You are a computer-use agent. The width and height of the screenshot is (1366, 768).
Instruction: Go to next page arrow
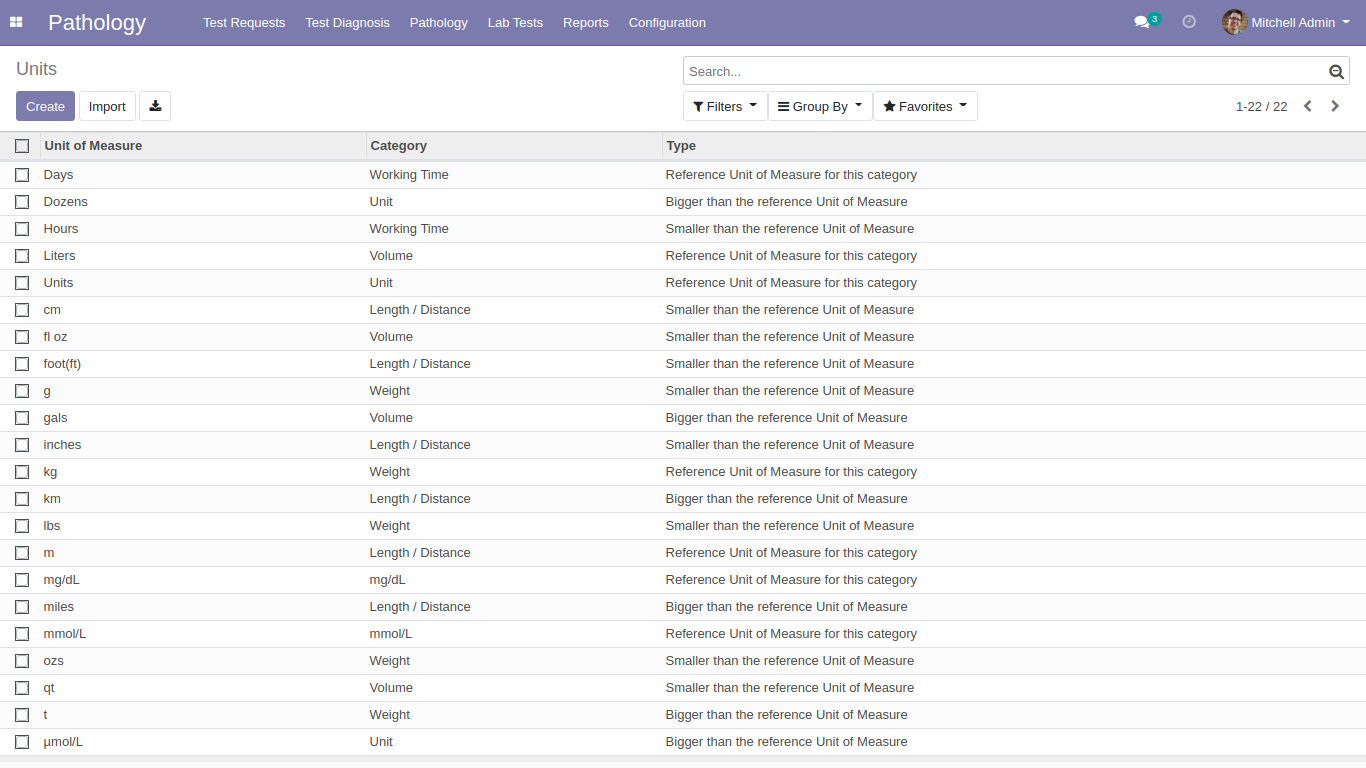point(1335,106)
